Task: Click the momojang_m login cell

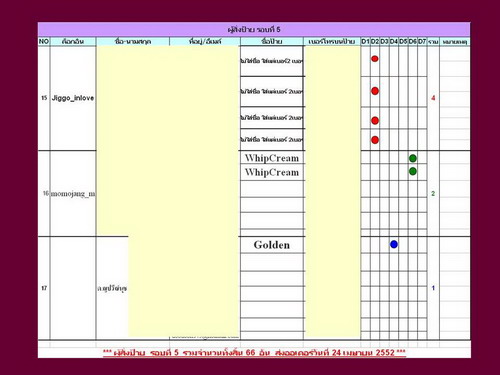Action: (73, 194)
